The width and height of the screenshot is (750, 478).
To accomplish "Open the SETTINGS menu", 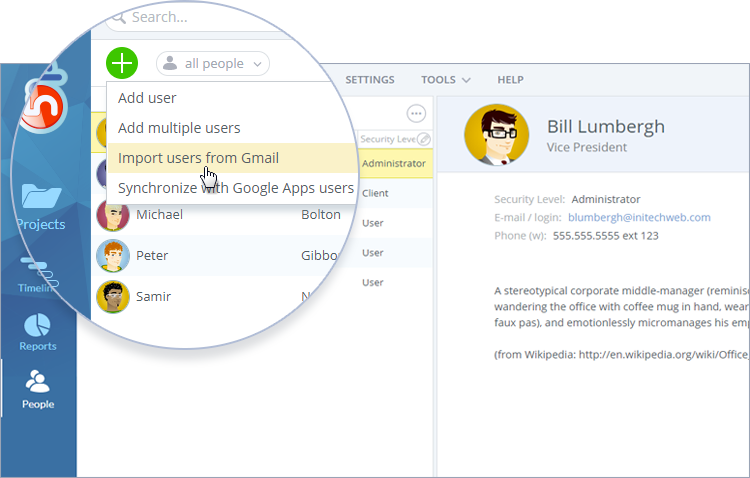I will tap(370, 80).
